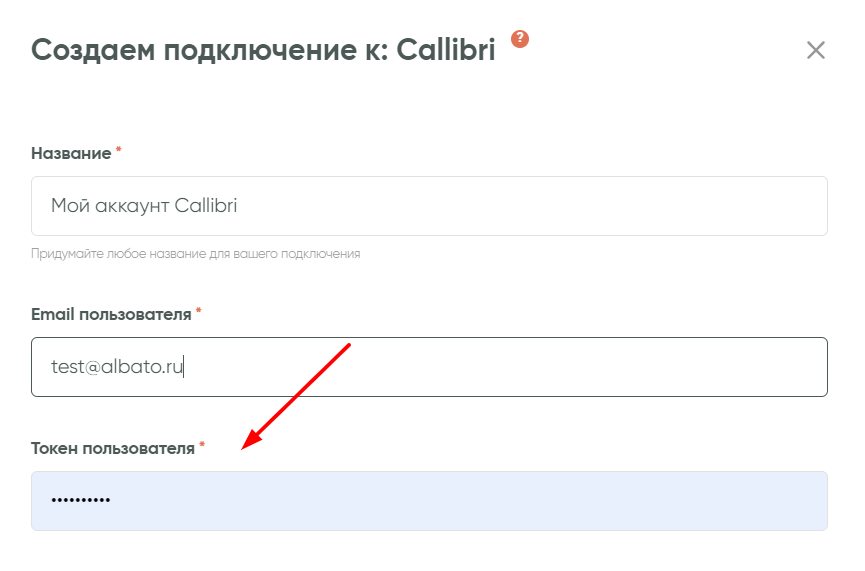The height and width of the screenshot is (571, 865).
Task: Click the text Мой аккаунт Callibri
Action: (144, 206)
